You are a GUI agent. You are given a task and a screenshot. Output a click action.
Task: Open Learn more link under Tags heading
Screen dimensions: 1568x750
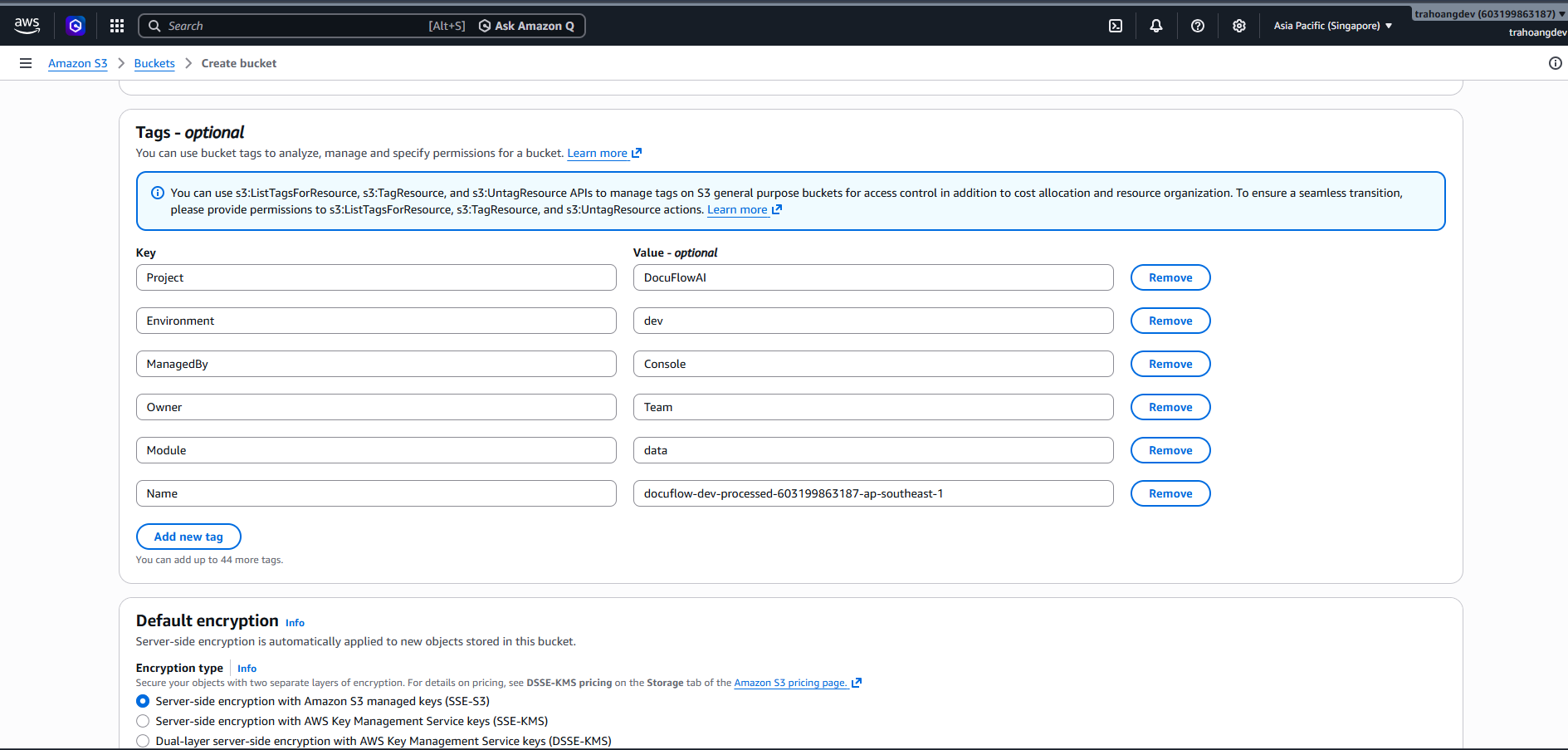point(604,153)
